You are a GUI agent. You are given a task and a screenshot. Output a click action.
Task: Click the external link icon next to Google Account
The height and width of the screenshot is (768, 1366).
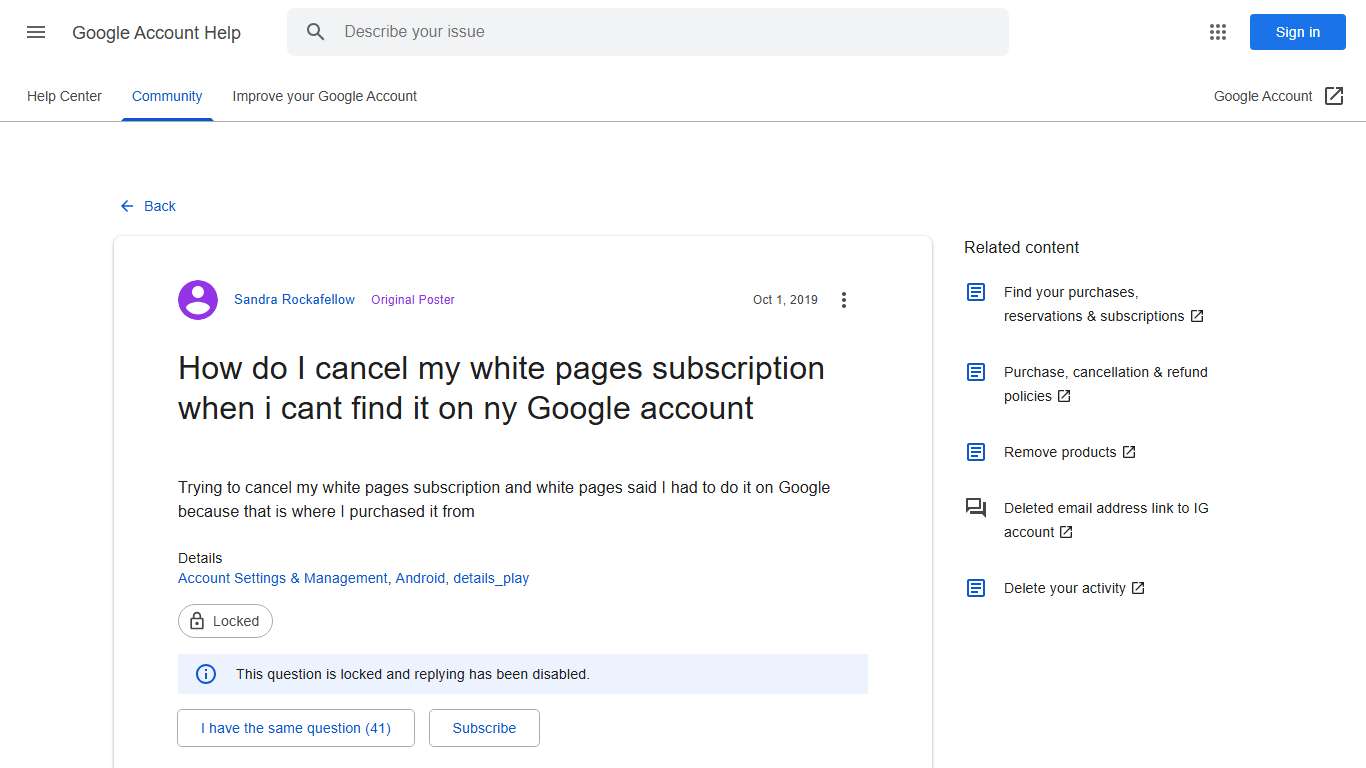[1334, 95]
